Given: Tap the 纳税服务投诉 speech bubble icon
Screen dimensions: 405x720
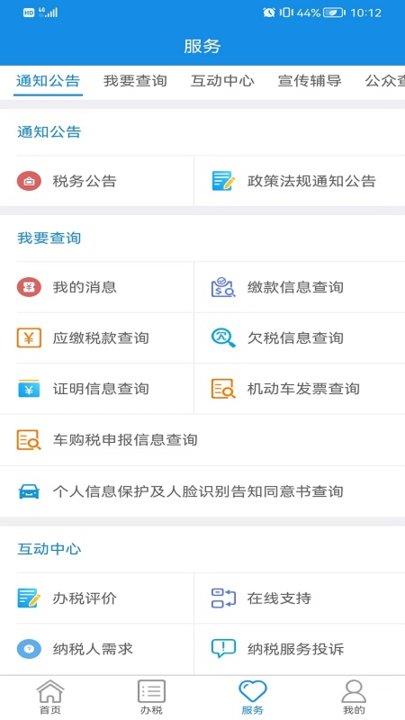Looking at the screenshot, I should click(x=224, y=649).
